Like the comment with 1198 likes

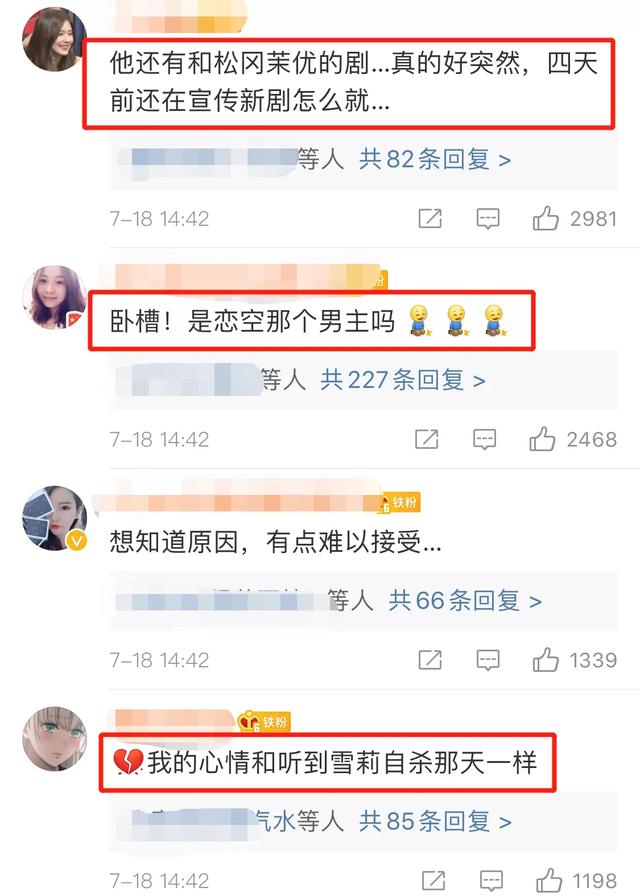tap(549, 881)
